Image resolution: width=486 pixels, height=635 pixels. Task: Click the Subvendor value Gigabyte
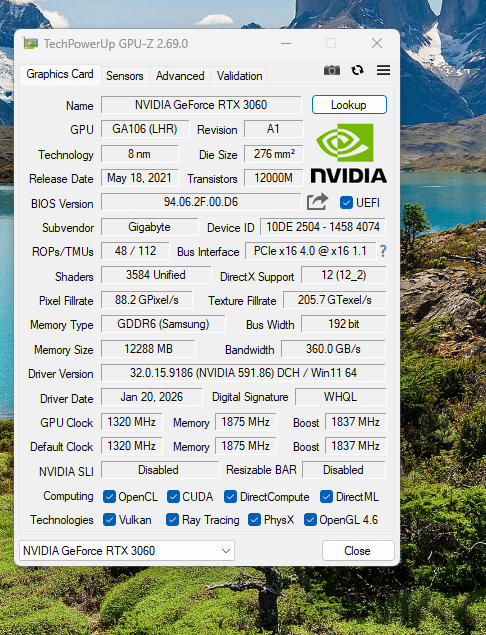(x=149, y=227)
